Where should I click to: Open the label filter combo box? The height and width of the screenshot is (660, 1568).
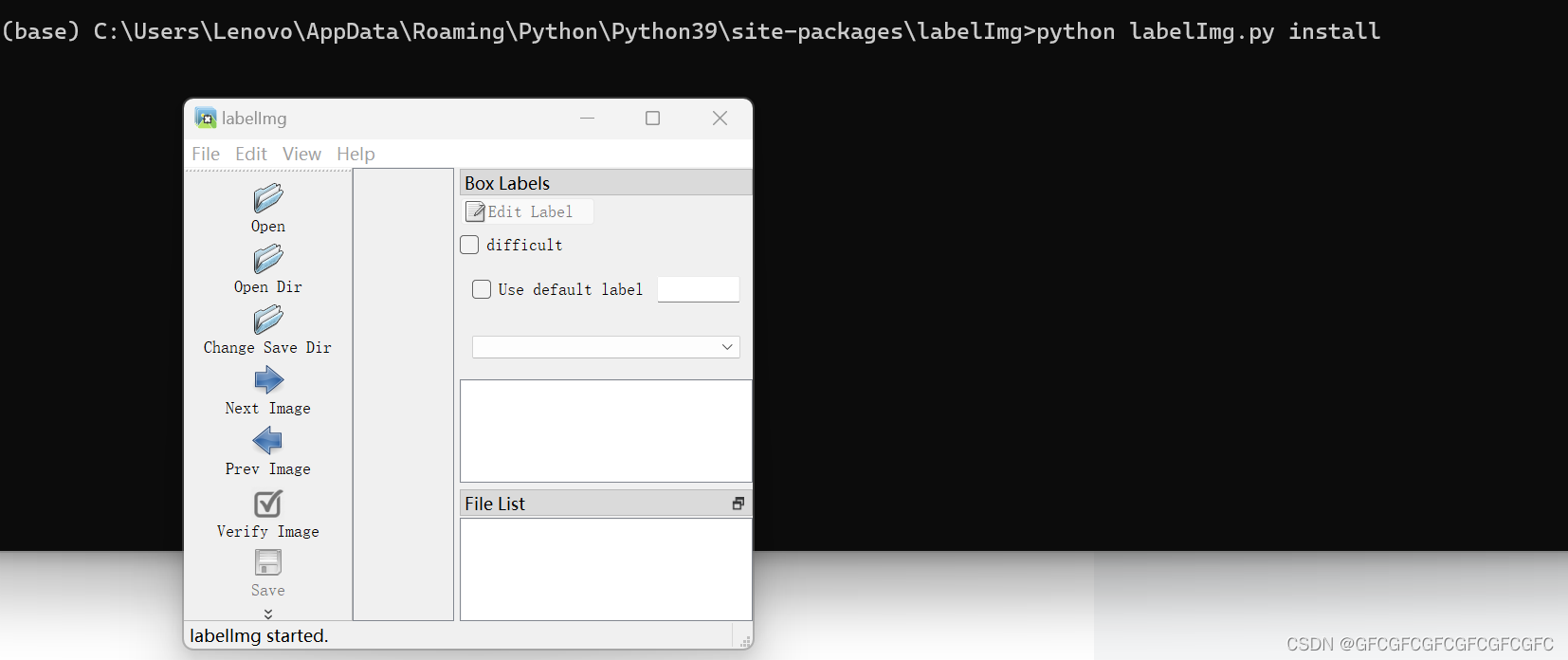pos(606,347)
